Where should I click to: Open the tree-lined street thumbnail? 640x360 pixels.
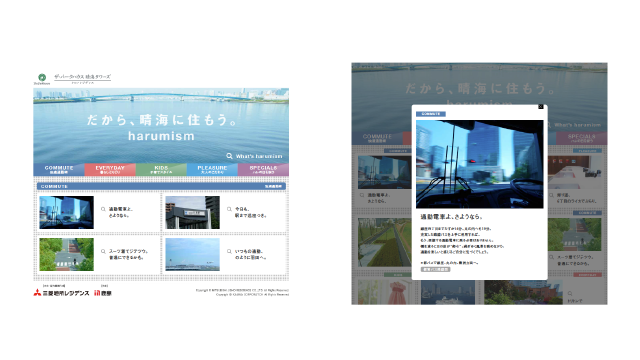click(67, 255)
